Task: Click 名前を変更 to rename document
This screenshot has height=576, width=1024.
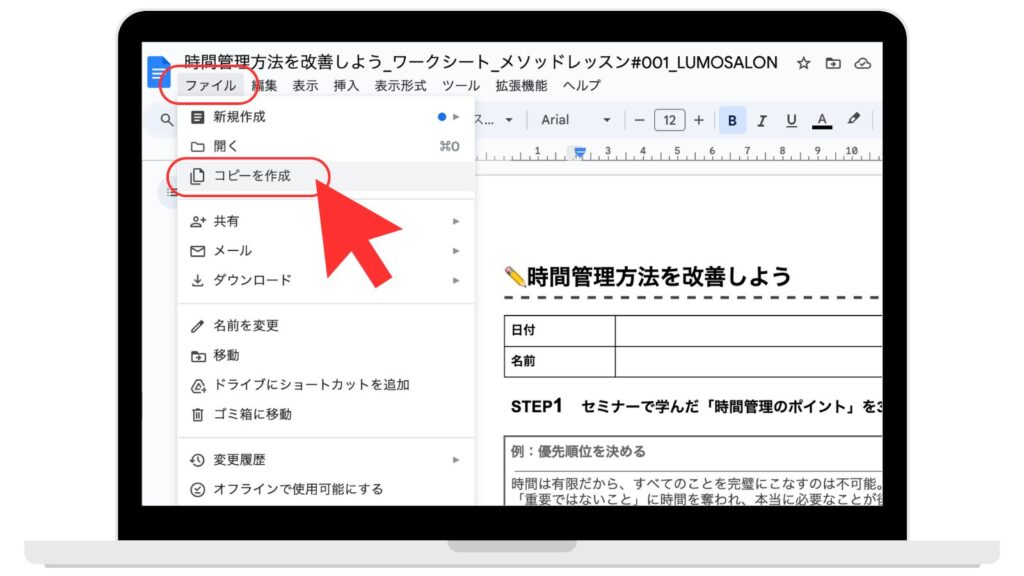Action: point(246,325)
